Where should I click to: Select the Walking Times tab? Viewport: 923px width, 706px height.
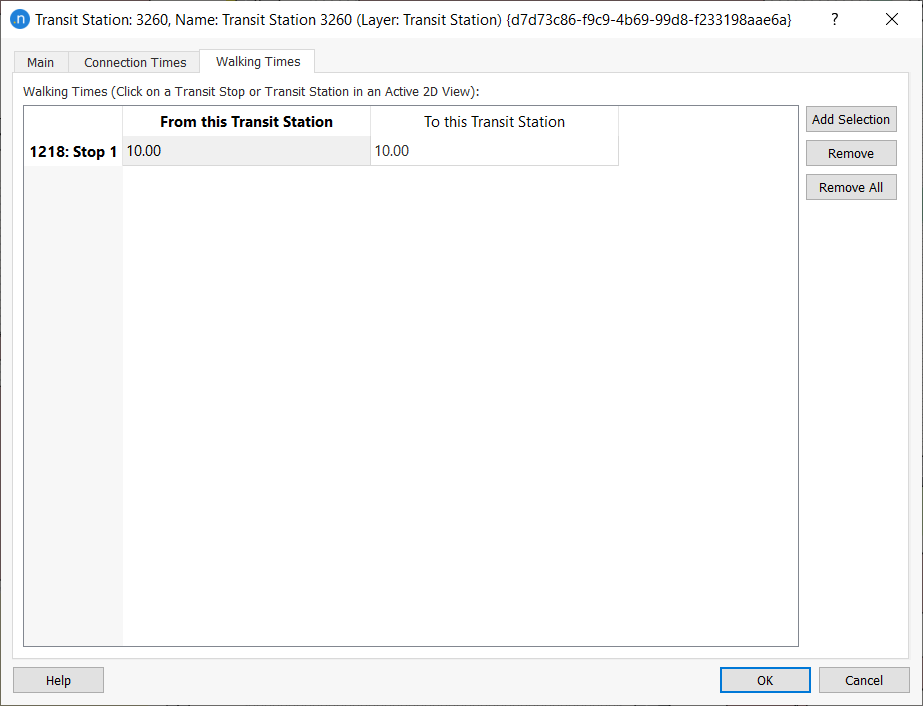[x=256, y=61]
